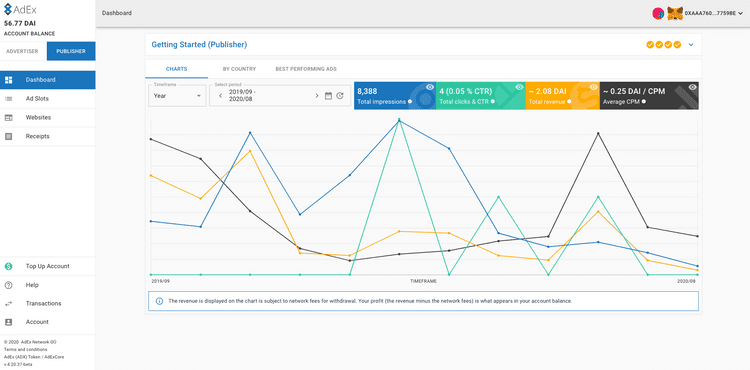Screen dimensions: 750x370
Task: Select the Advertiser mode button
Action: click(22, 51)
